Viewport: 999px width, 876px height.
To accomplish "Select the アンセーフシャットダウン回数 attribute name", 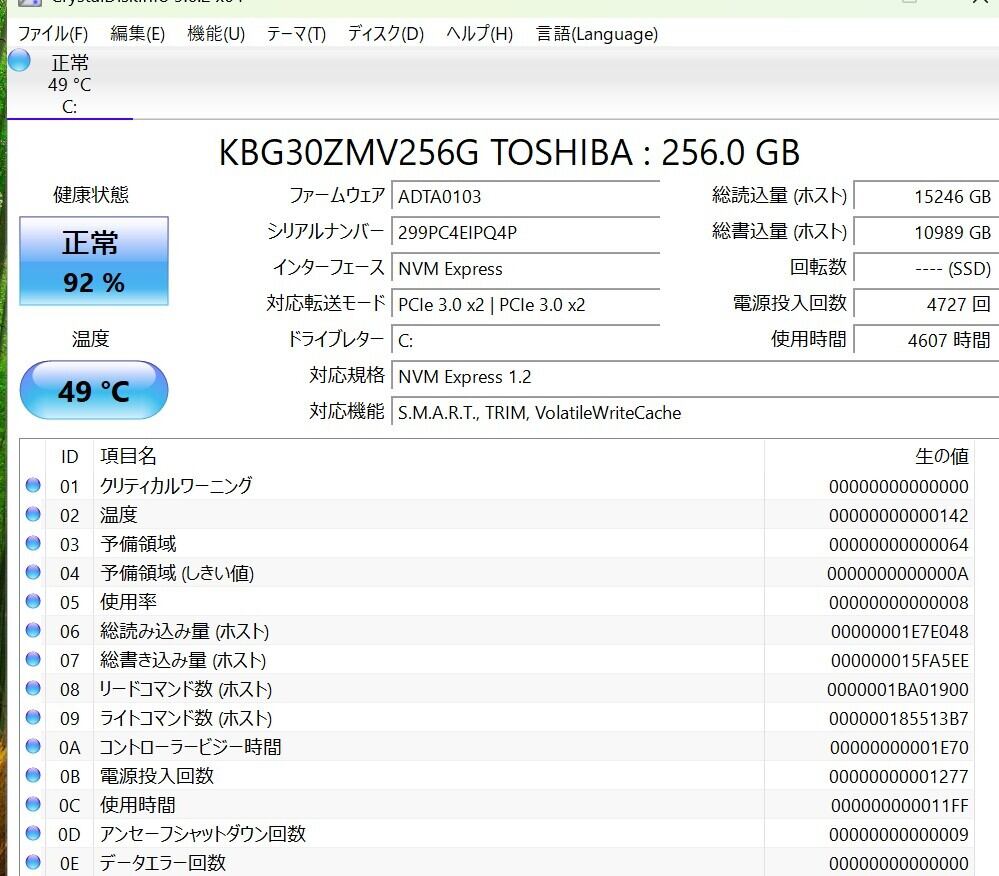I will 203,834.
